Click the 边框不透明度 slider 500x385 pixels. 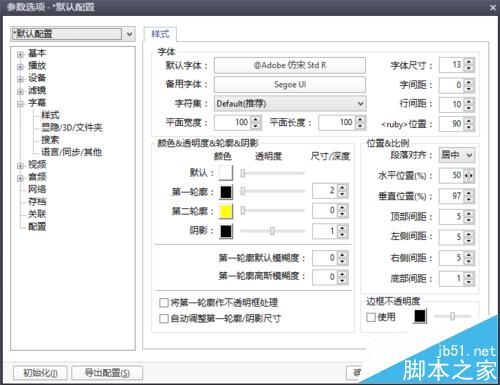tap(453, 316)
